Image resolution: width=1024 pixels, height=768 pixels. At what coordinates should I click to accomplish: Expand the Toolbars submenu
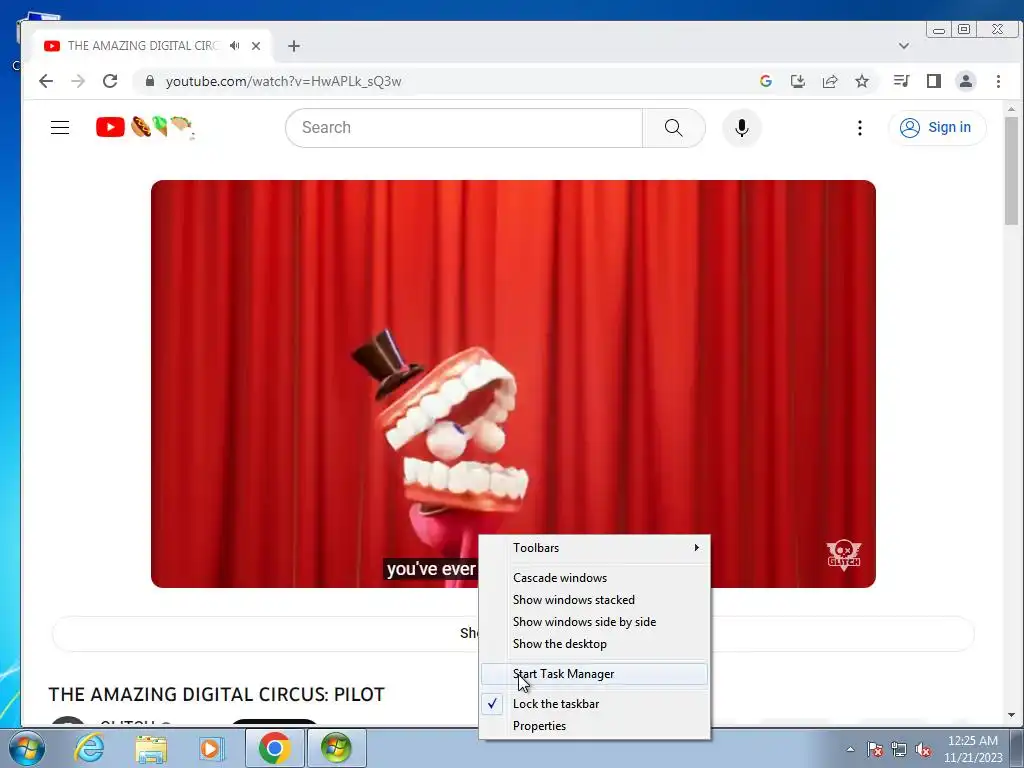pyautogui.click(x=594, y=548)
